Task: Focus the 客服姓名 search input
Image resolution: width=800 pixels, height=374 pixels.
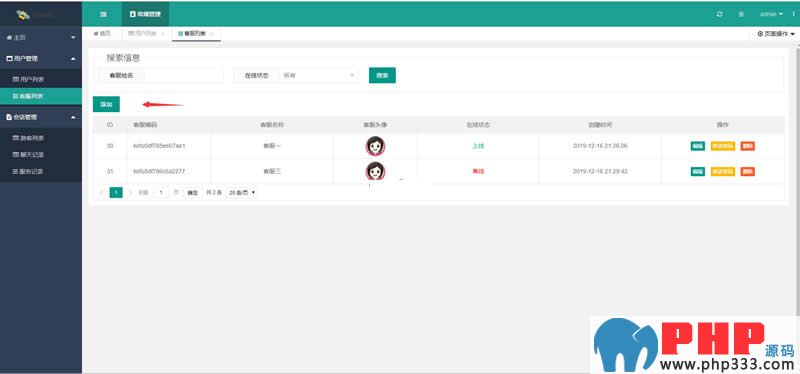Action: click(x=184, y=75)
